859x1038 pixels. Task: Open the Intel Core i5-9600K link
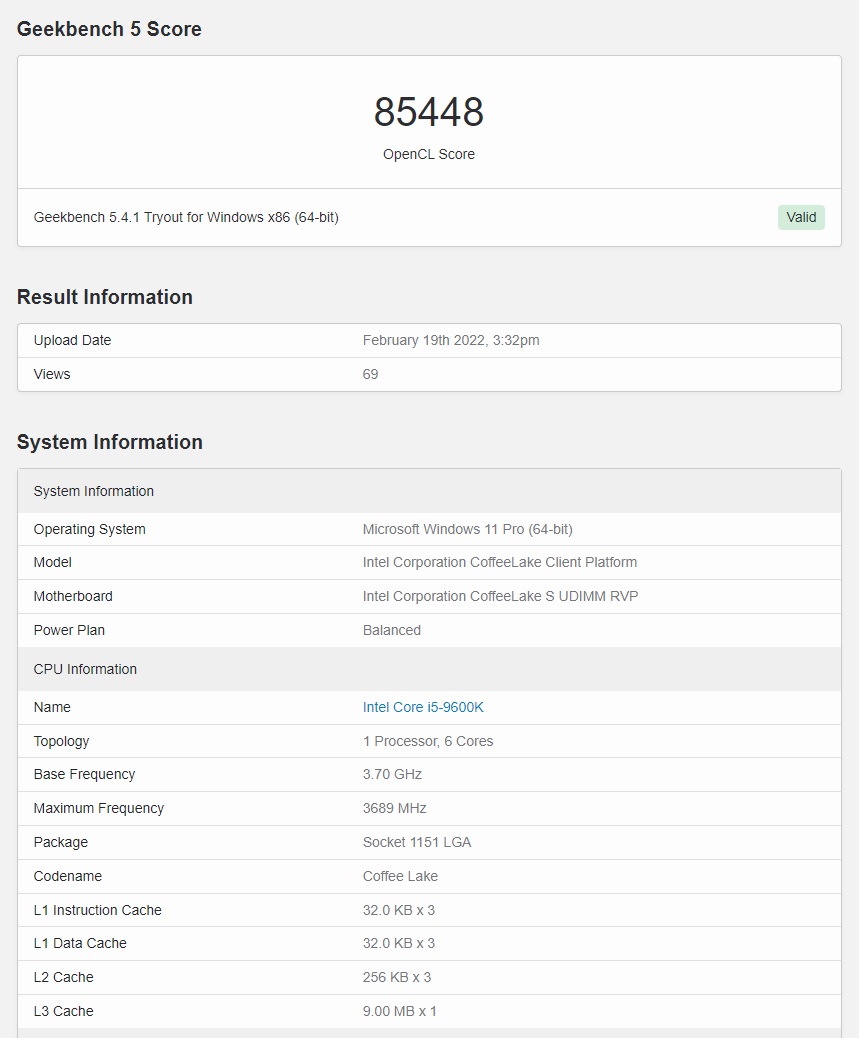[423, 707]
